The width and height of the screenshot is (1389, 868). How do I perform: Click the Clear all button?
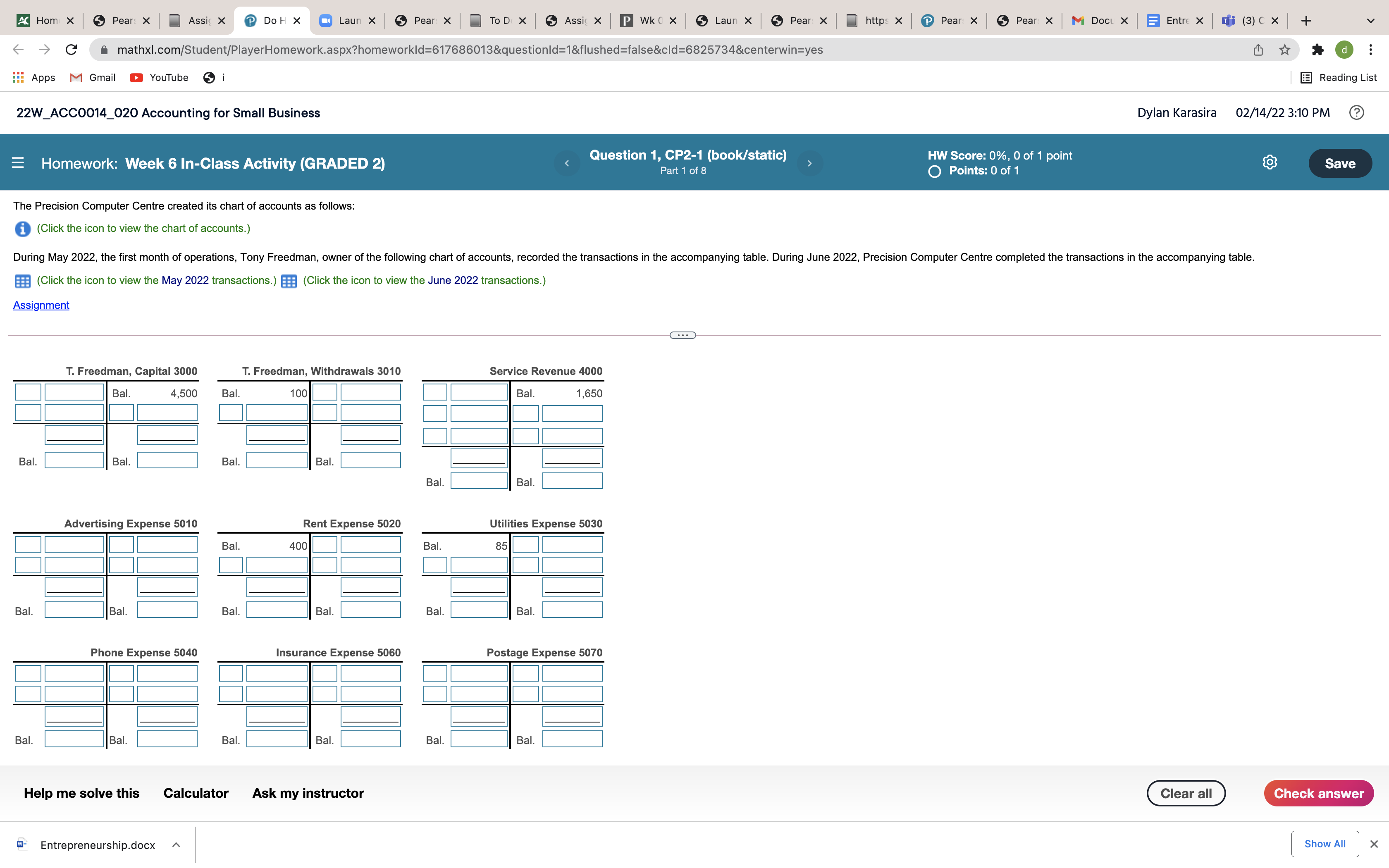(x=1186, y=793)
